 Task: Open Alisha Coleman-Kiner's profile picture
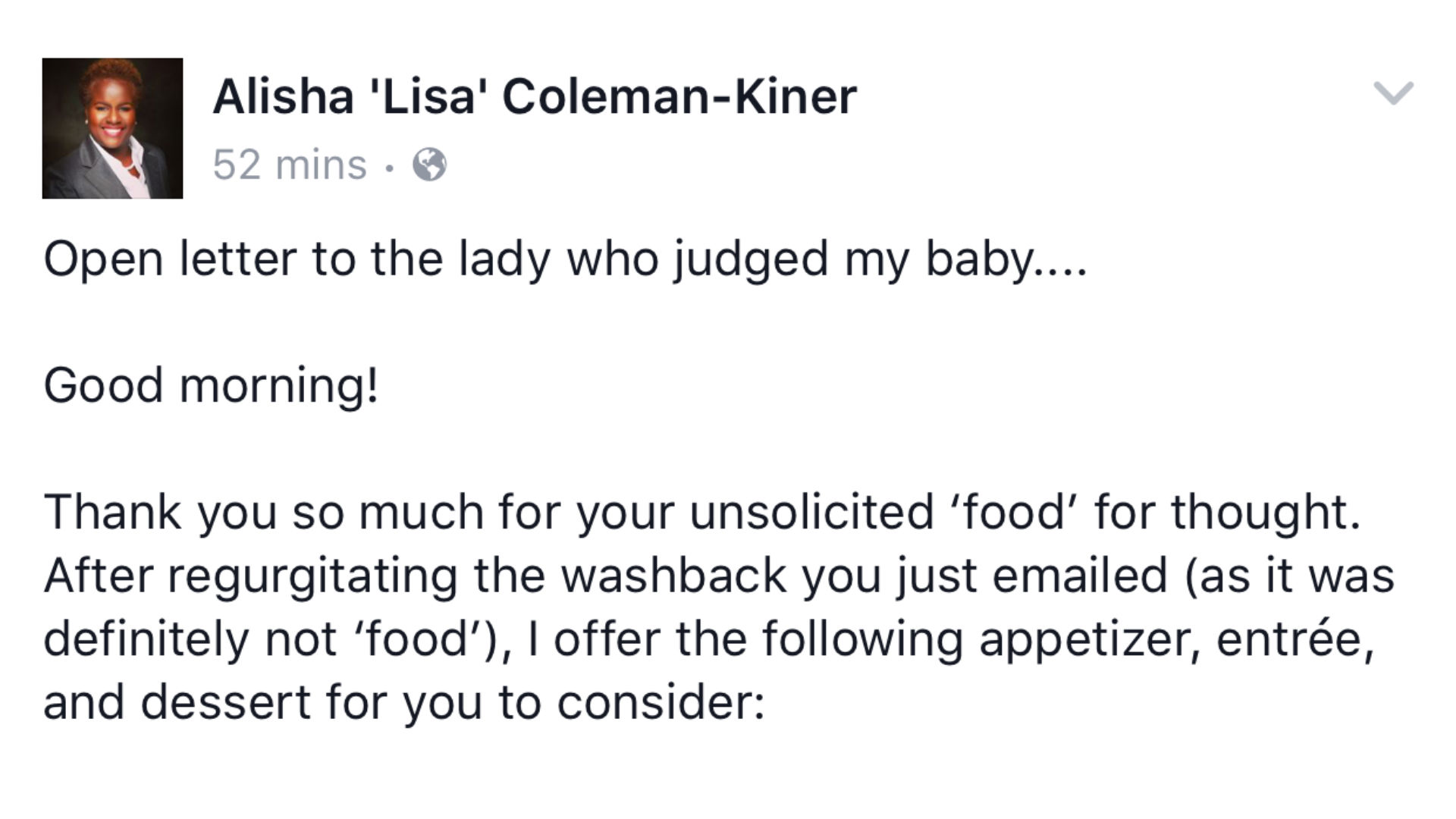coord(112,128)
